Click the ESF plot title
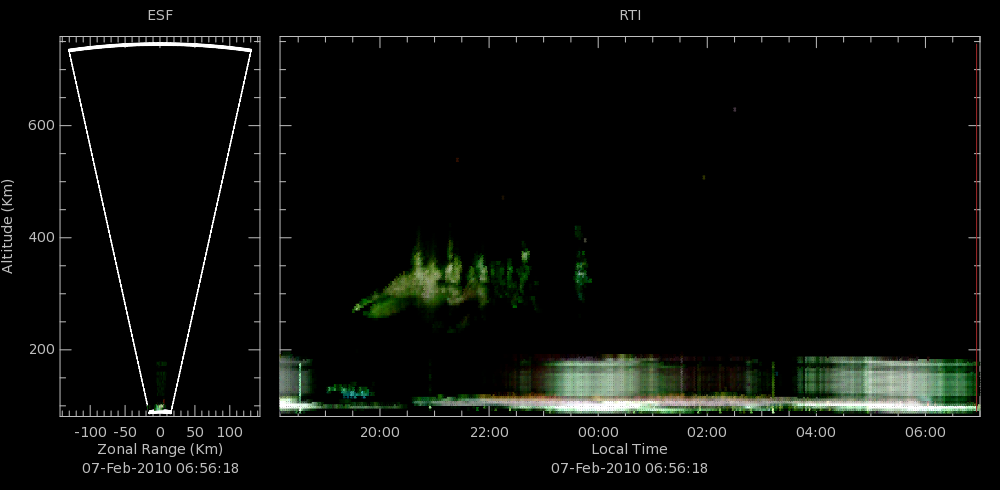Image resolution: width=1000 pixels, height=490 pixels. (160, 16)
